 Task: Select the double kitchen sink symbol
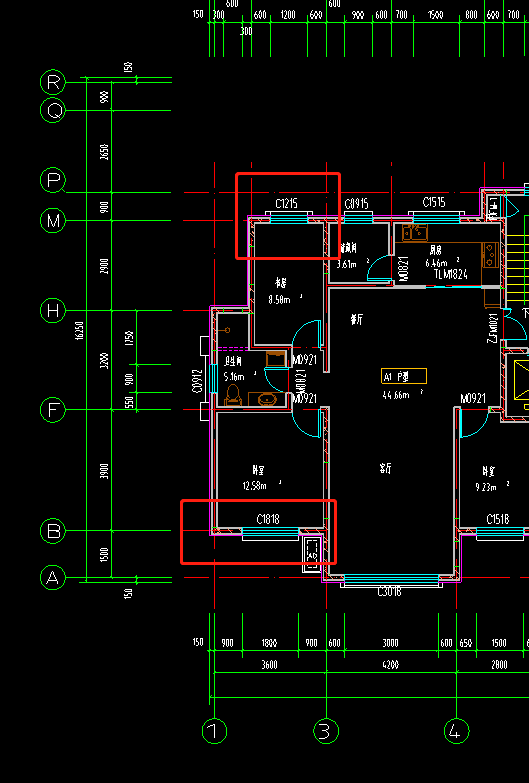pos(415,233)
